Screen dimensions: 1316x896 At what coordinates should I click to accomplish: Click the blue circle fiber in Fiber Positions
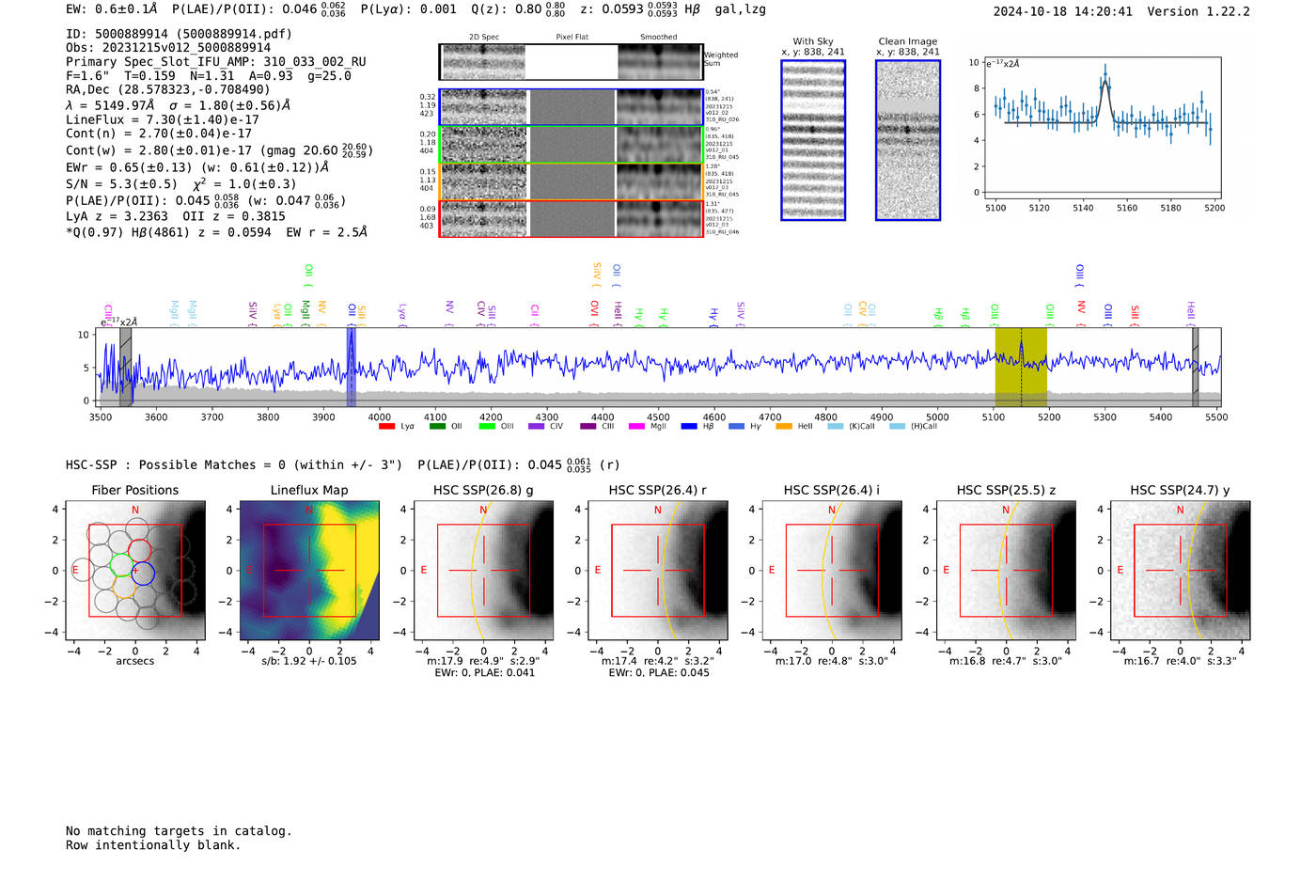[143, 573]
